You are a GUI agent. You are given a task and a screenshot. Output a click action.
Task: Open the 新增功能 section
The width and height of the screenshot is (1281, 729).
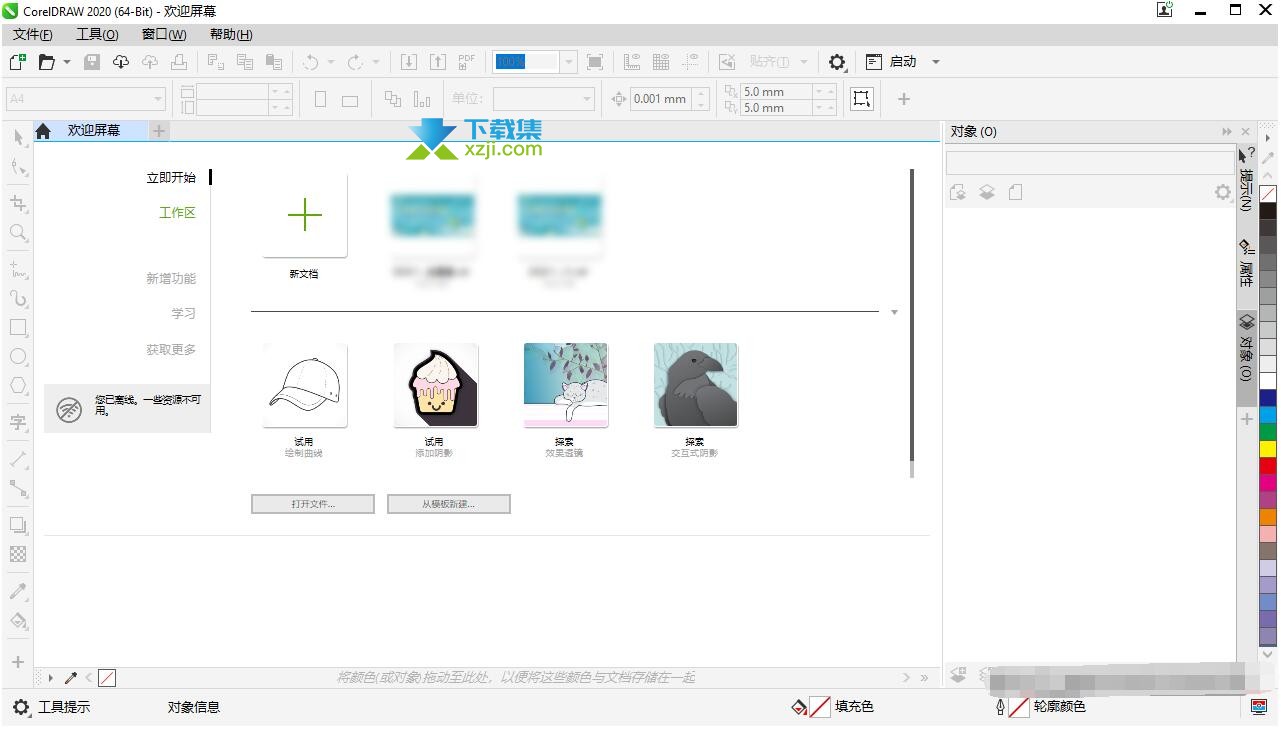[171, 279]
